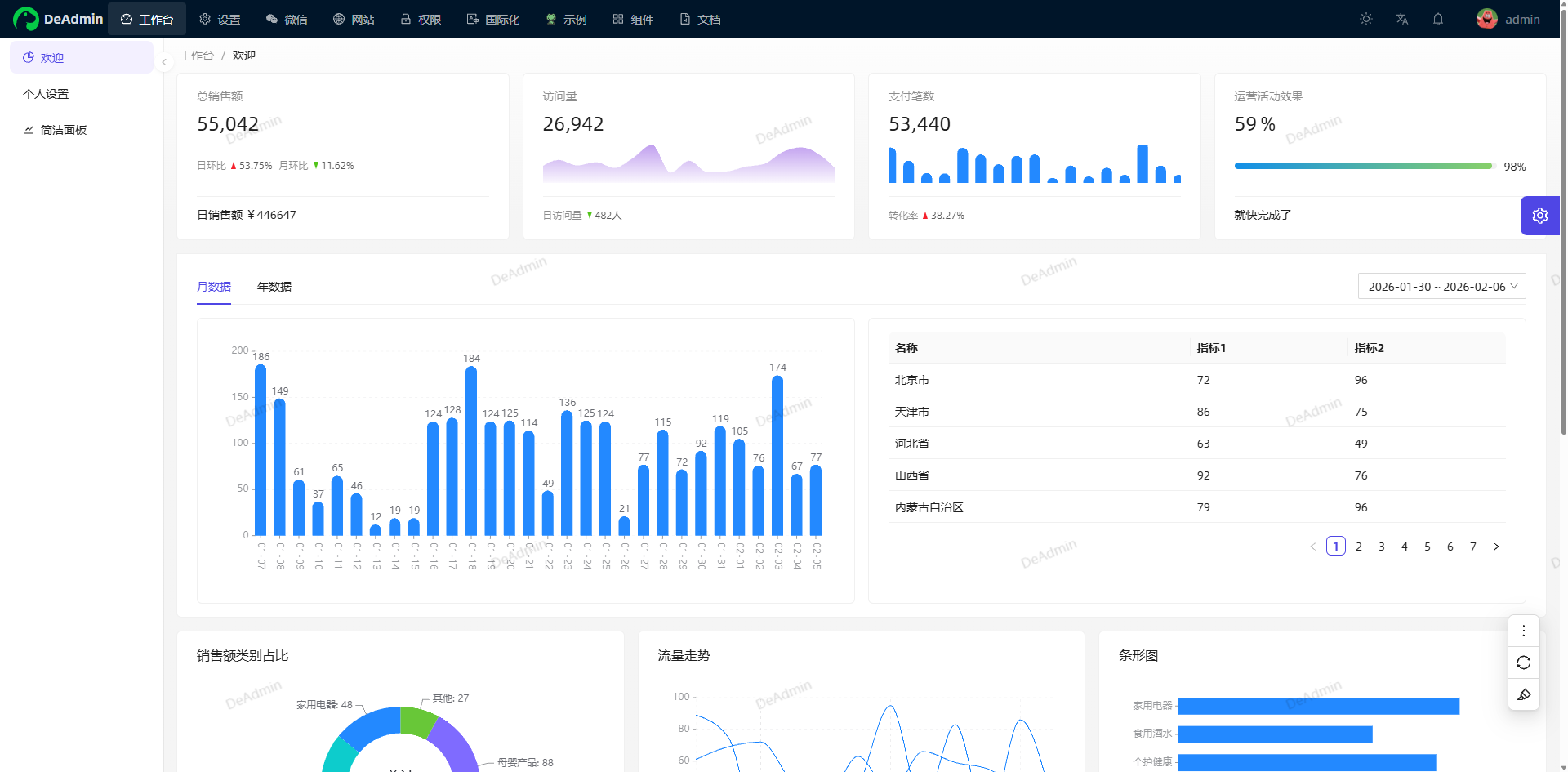Open the language translation switcher icon
The image size is (1568, 772).
[1402, 19]
